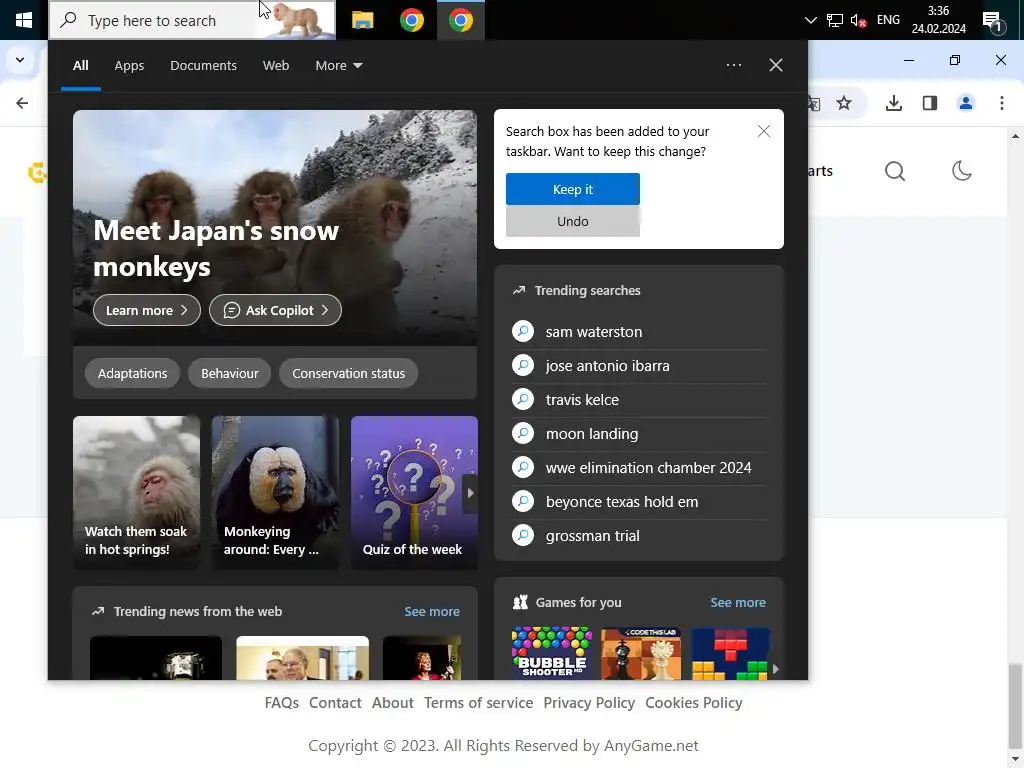Select the Behaviour chip

[229, 374]
